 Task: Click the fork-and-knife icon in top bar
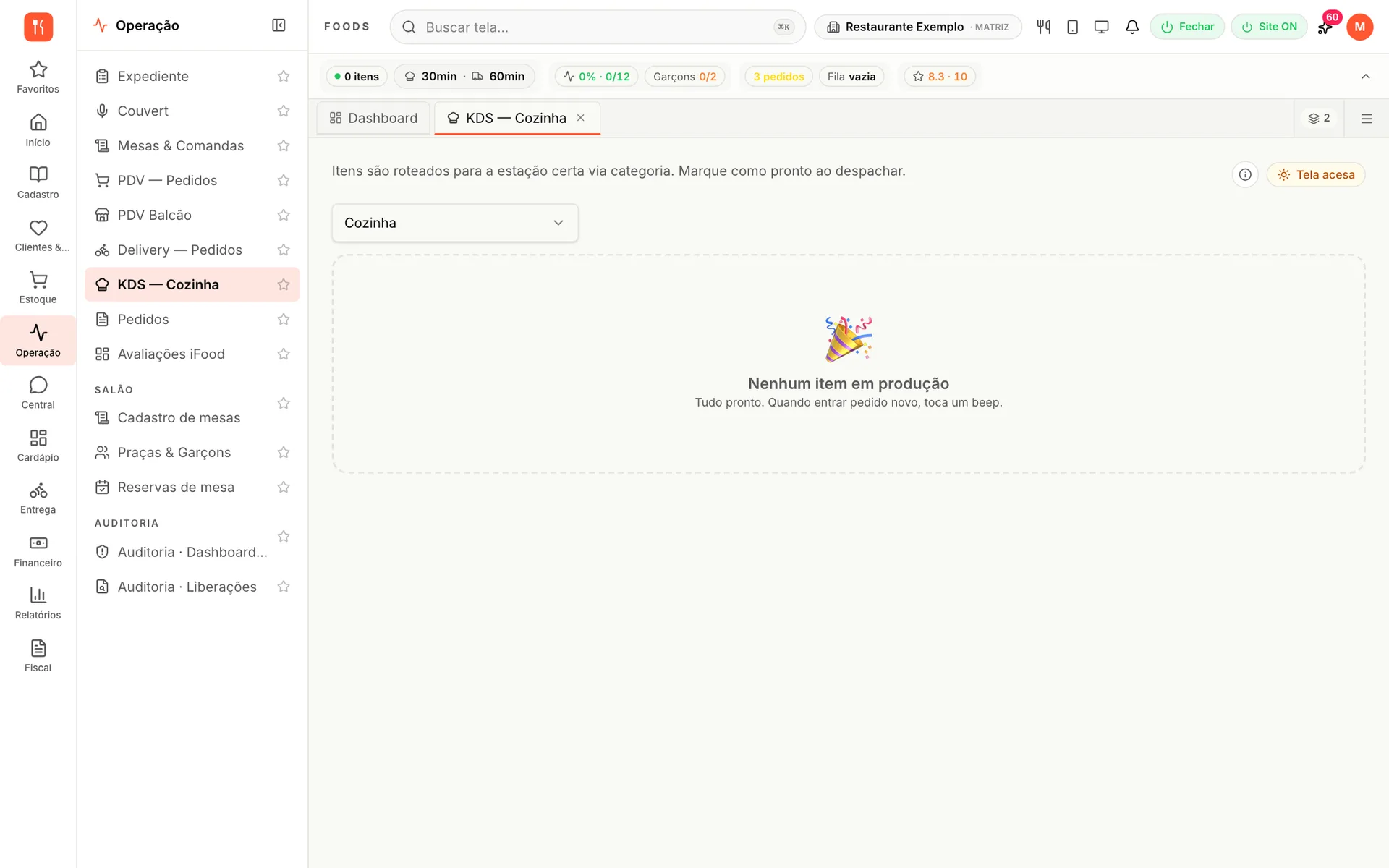(1043, 27)
